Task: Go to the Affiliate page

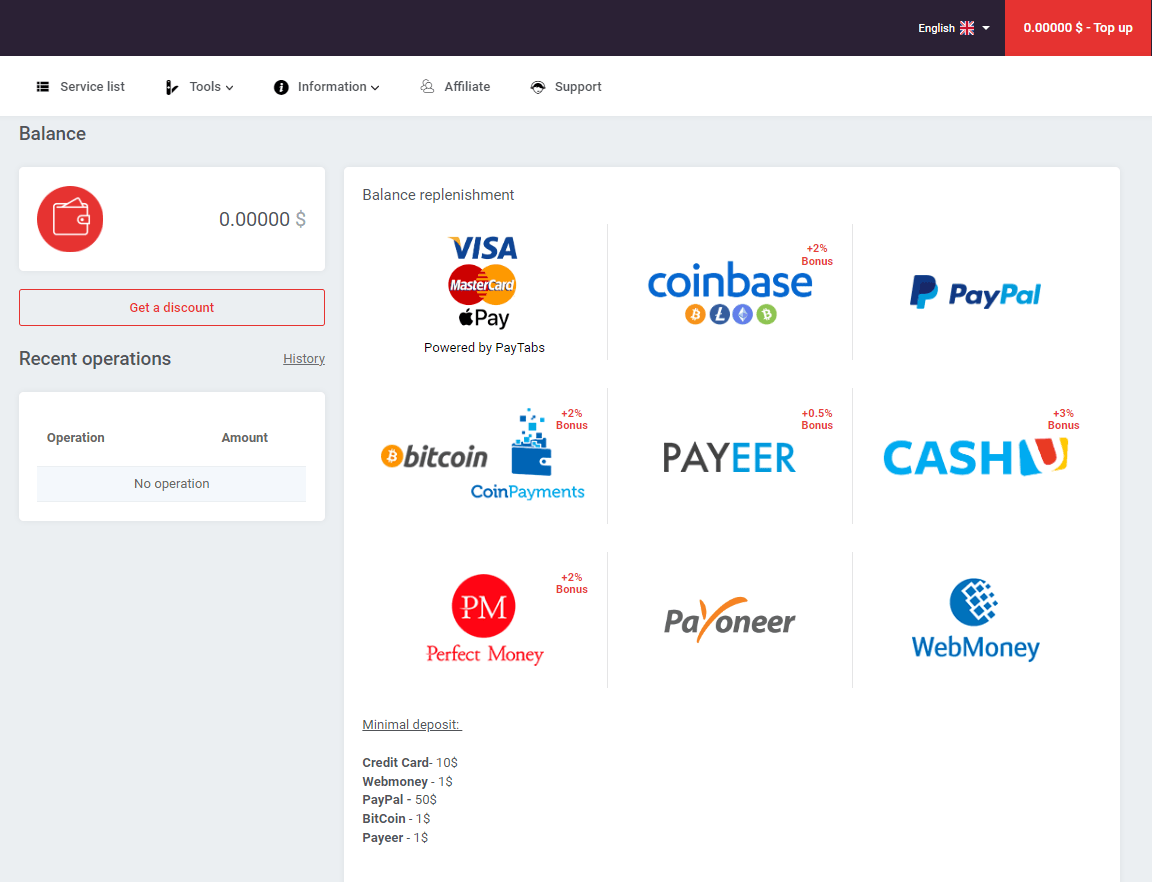Action: click(455, 87)
